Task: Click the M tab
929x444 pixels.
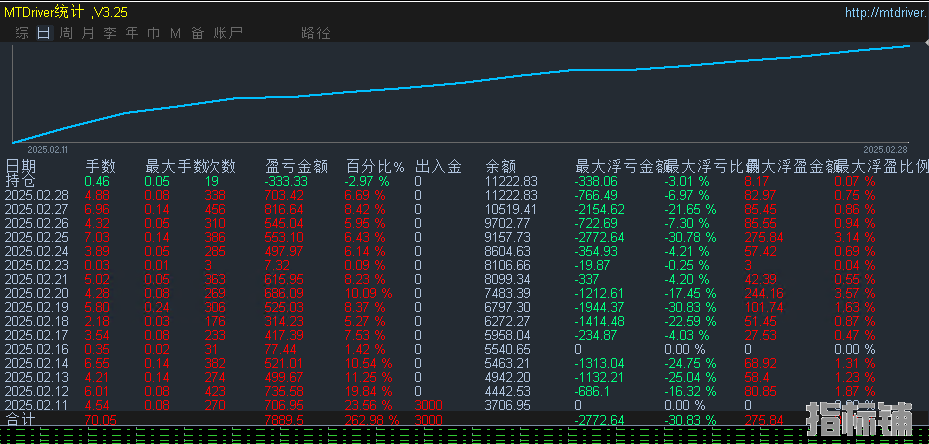Action: point(175,33)
